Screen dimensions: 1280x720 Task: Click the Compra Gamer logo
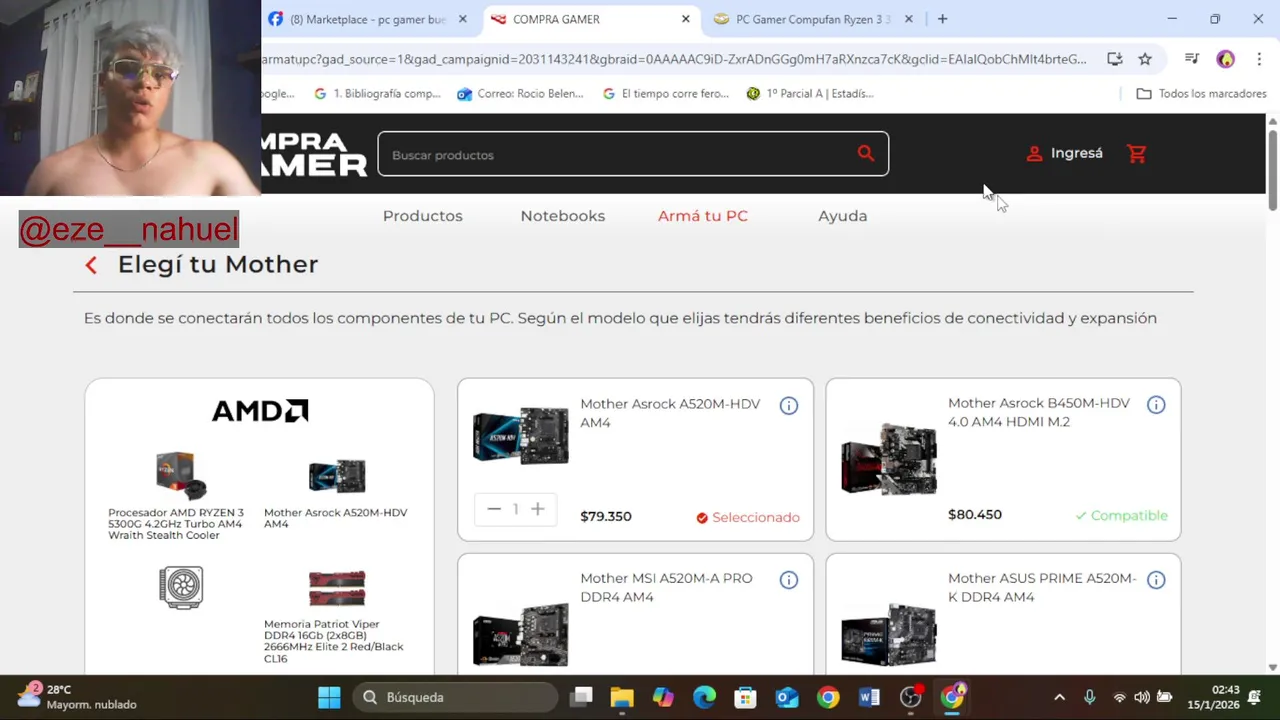[x=315, y=154]
